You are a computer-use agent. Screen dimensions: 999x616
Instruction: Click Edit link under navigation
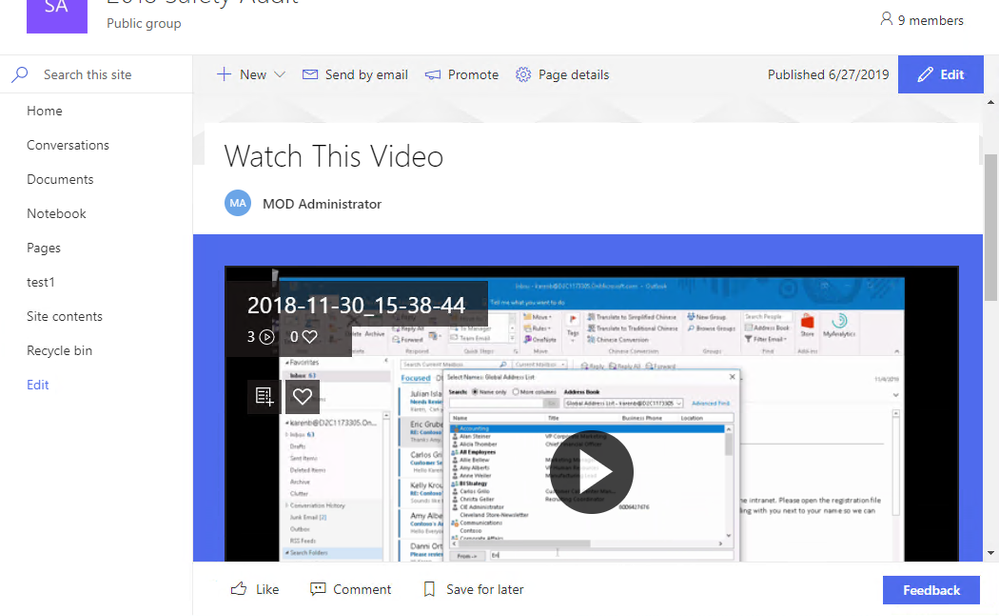38,385
